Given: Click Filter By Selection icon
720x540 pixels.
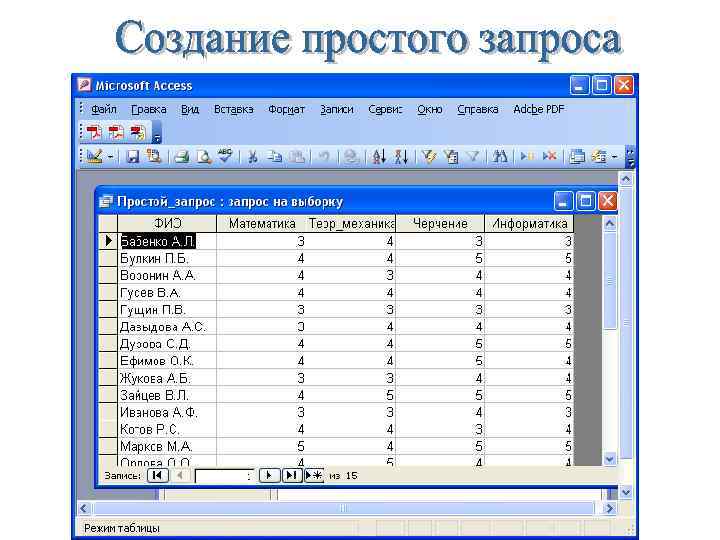Looking at the screenshot, I should coord(429,157).
